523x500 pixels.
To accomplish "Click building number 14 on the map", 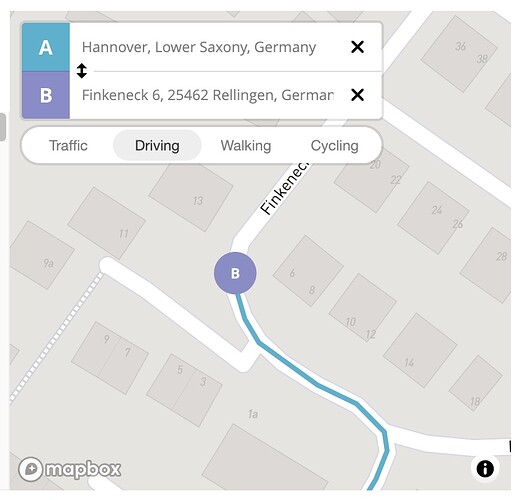I will tap(420, 350).
